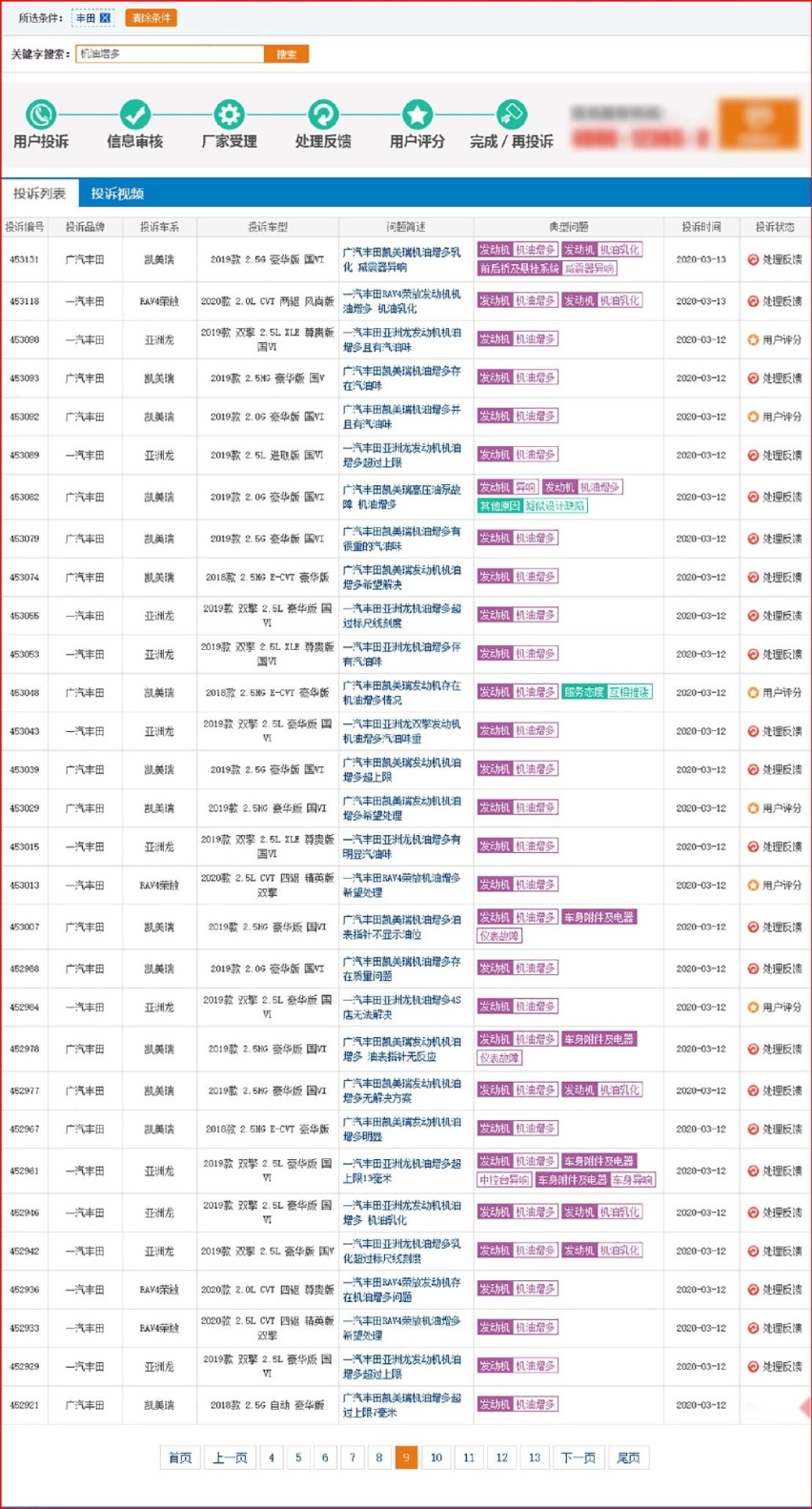Open complaint 一汽丰田亚洲龙机油增多超过上限13毫米
This screenshot has height=1509, width=812.
[402, 1171]
